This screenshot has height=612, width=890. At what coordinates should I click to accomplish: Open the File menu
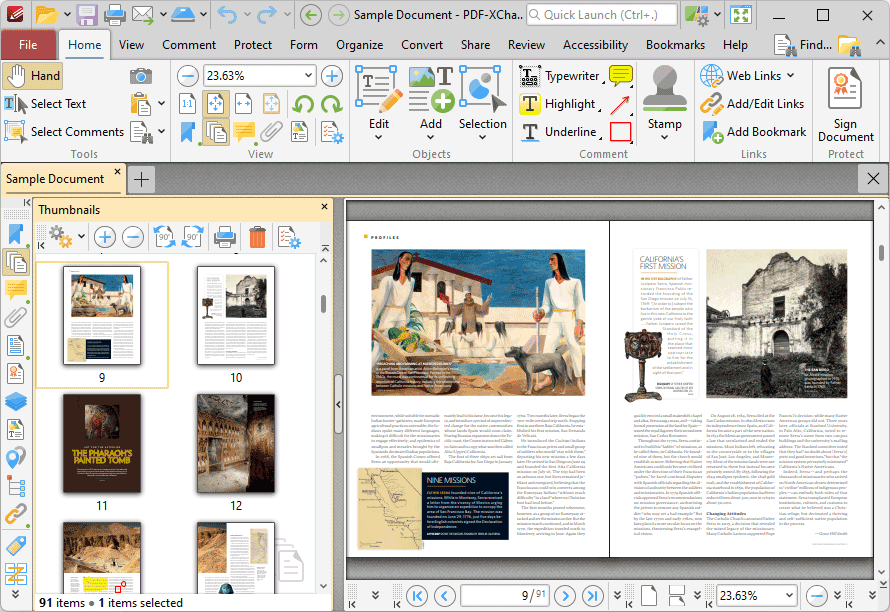coord(28,45)
